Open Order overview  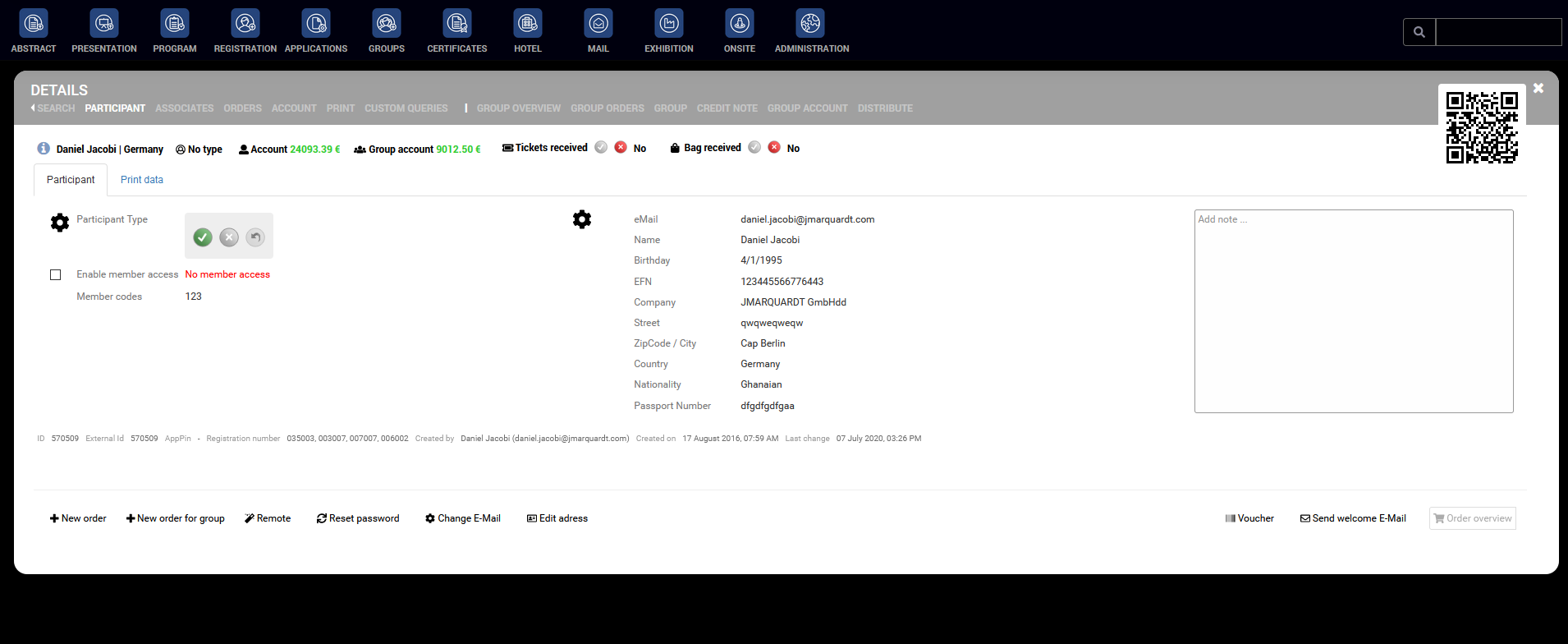(1473, 518)
